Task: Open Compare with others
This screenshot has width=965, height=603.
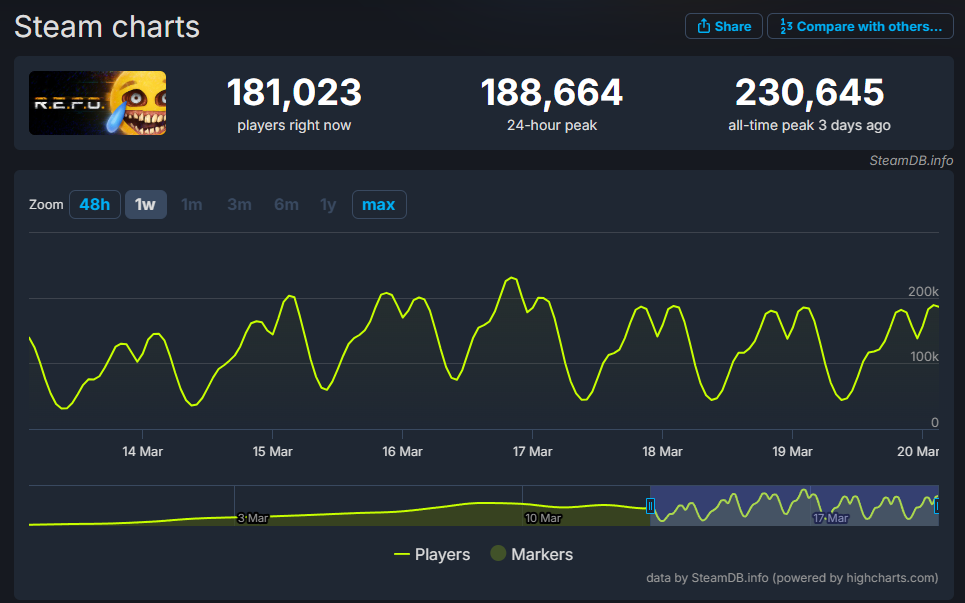Action: coord(860,26)
